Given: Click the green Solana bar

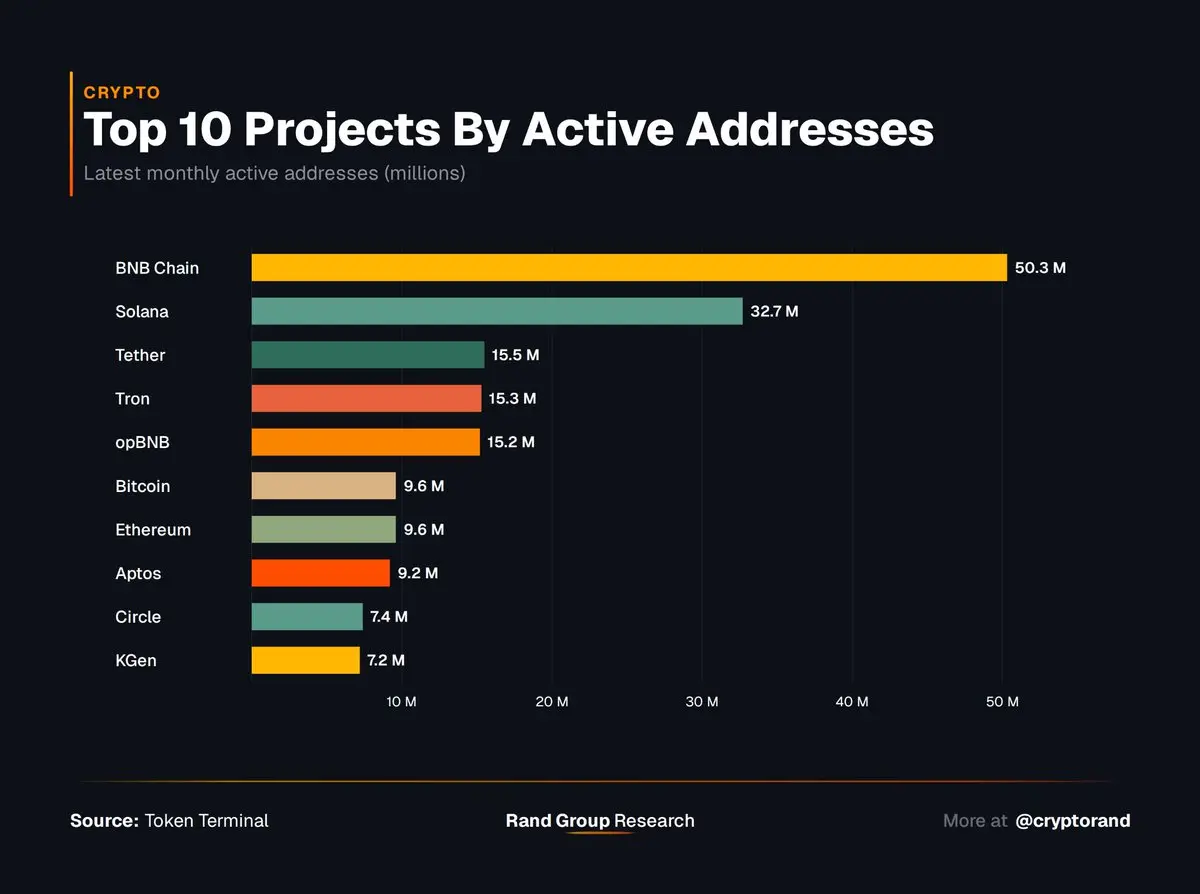Looking at the screenshot, I should pos(497,311).
